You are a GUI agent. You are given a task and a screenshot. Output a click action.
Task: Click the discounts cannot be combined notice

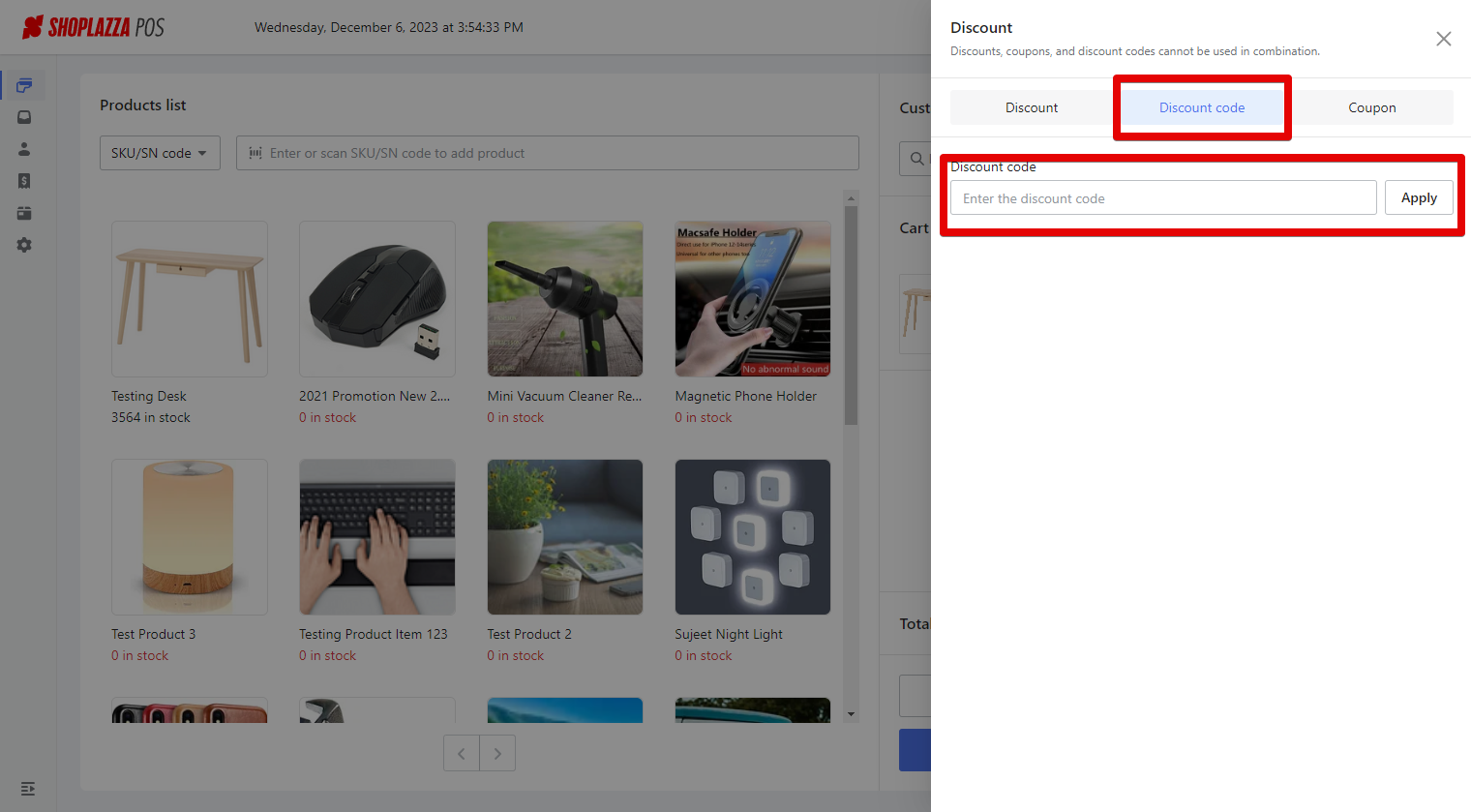pyautogui.click(x=1135, y=51)
